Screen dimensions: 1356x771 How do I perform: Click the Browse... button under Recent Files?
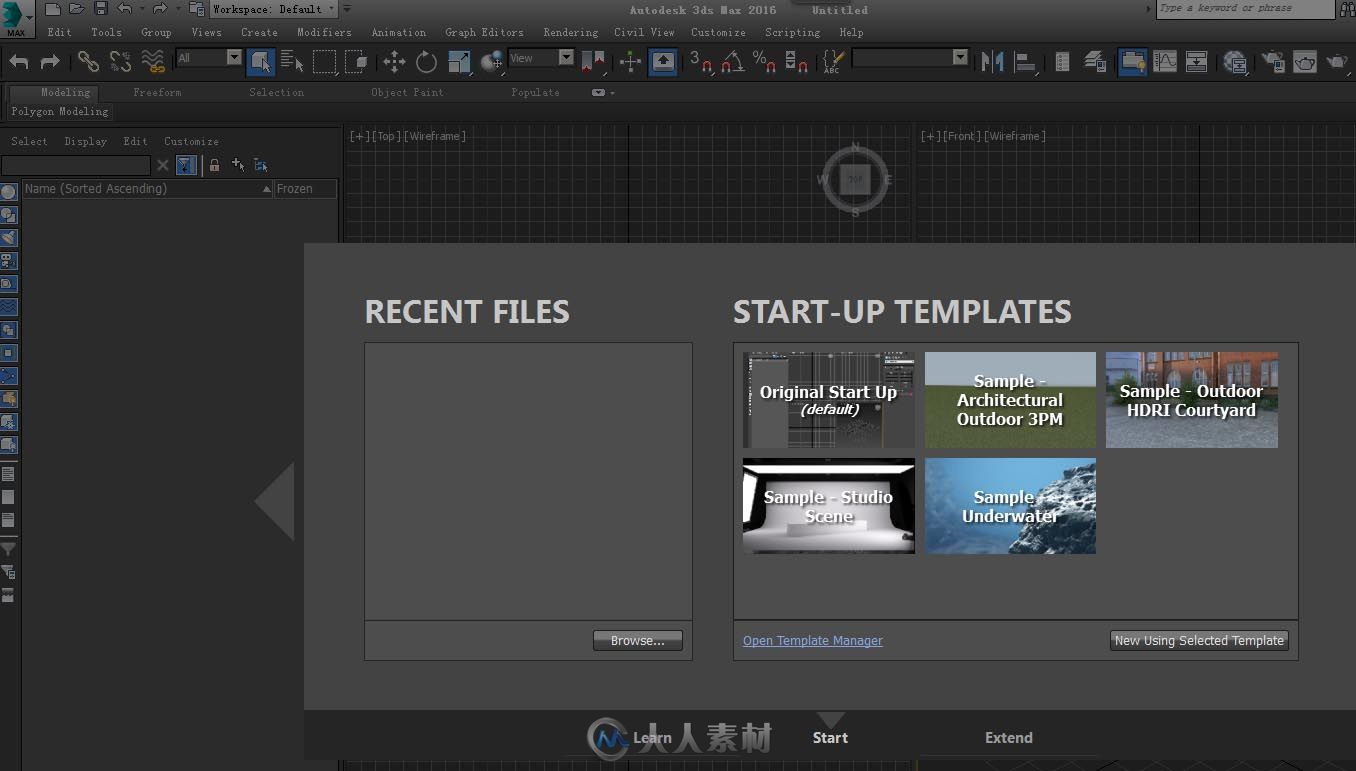638,641
